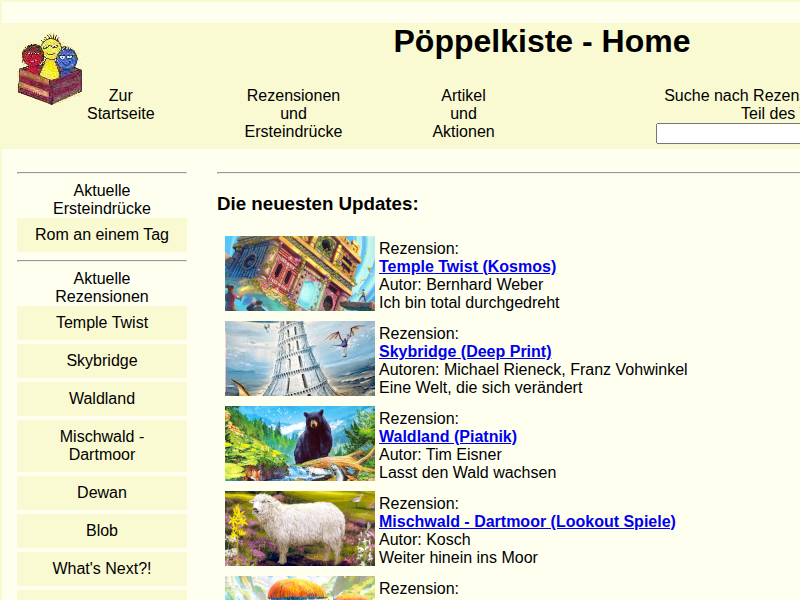
Task: Focus the review search input field
Action: 727,133
